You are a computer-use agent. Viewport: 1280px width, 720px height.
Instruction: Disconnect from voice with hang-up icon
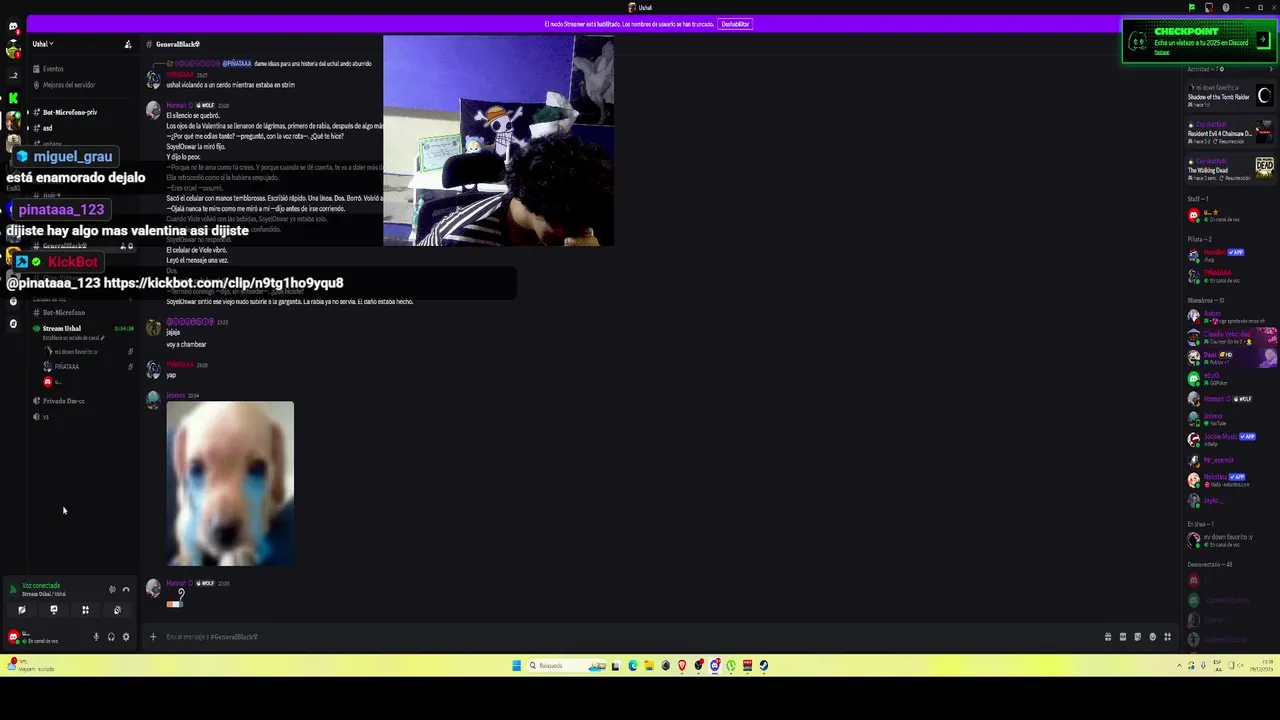pos(126,589)
